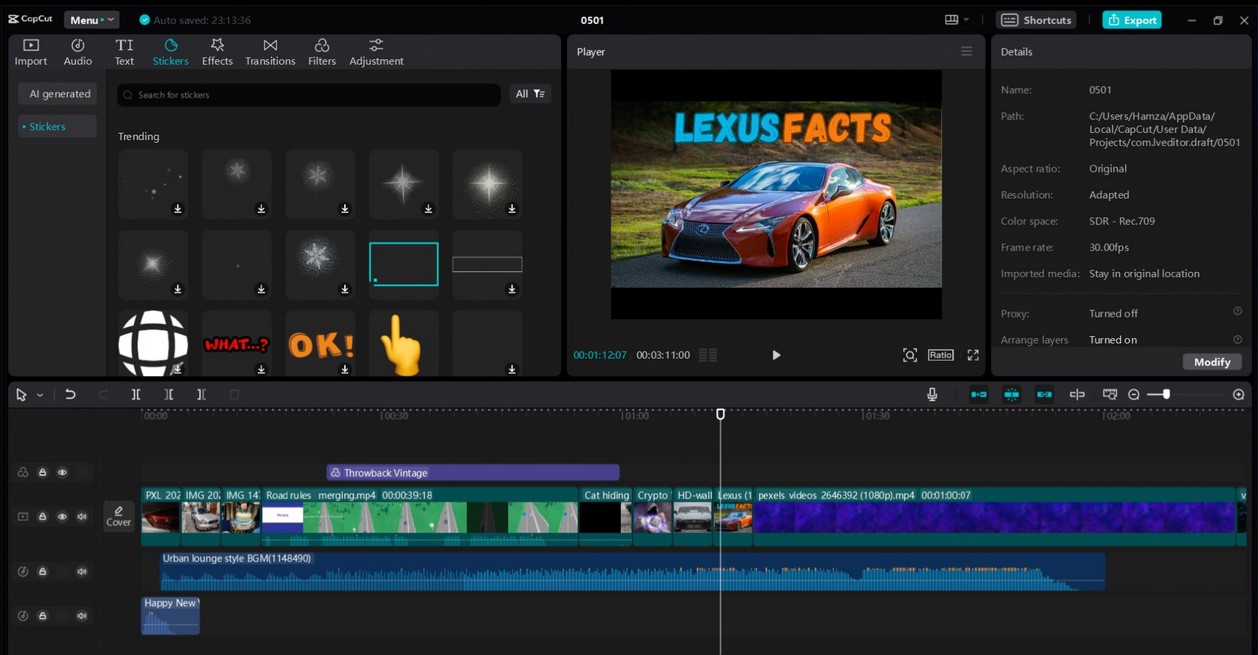This screenshot has height=655, width=1258.
Task: Open the Menu dropdown
Action: 91,20
